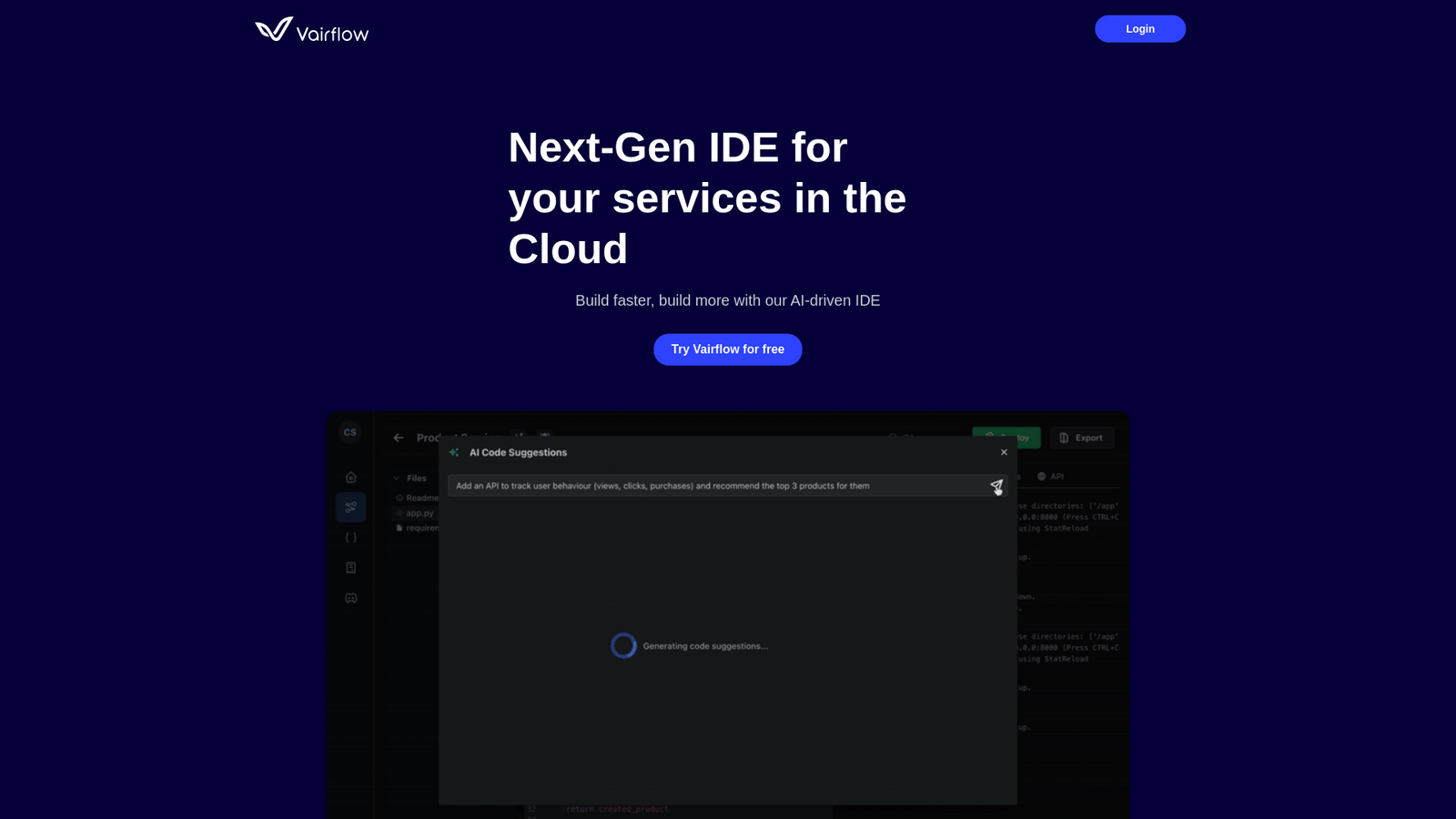Screen dimensions: 1456x819
Task: Send the AI code suggestion prompt
Action: point(996,487)
